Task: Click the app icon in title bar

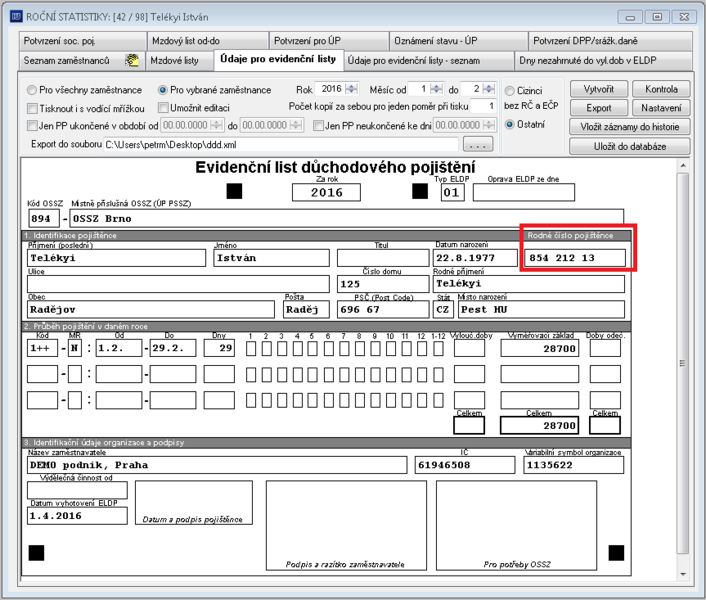Action: pyautogui.click(x=16, y=17)
